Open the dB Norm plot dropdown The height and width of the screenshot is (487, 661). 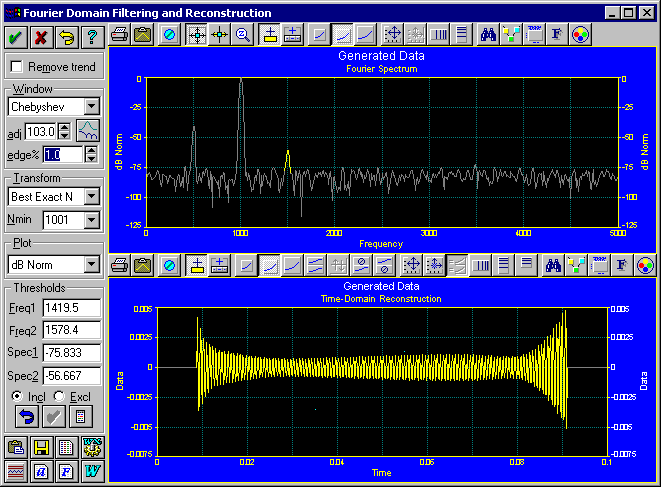(x=92, y=265)
